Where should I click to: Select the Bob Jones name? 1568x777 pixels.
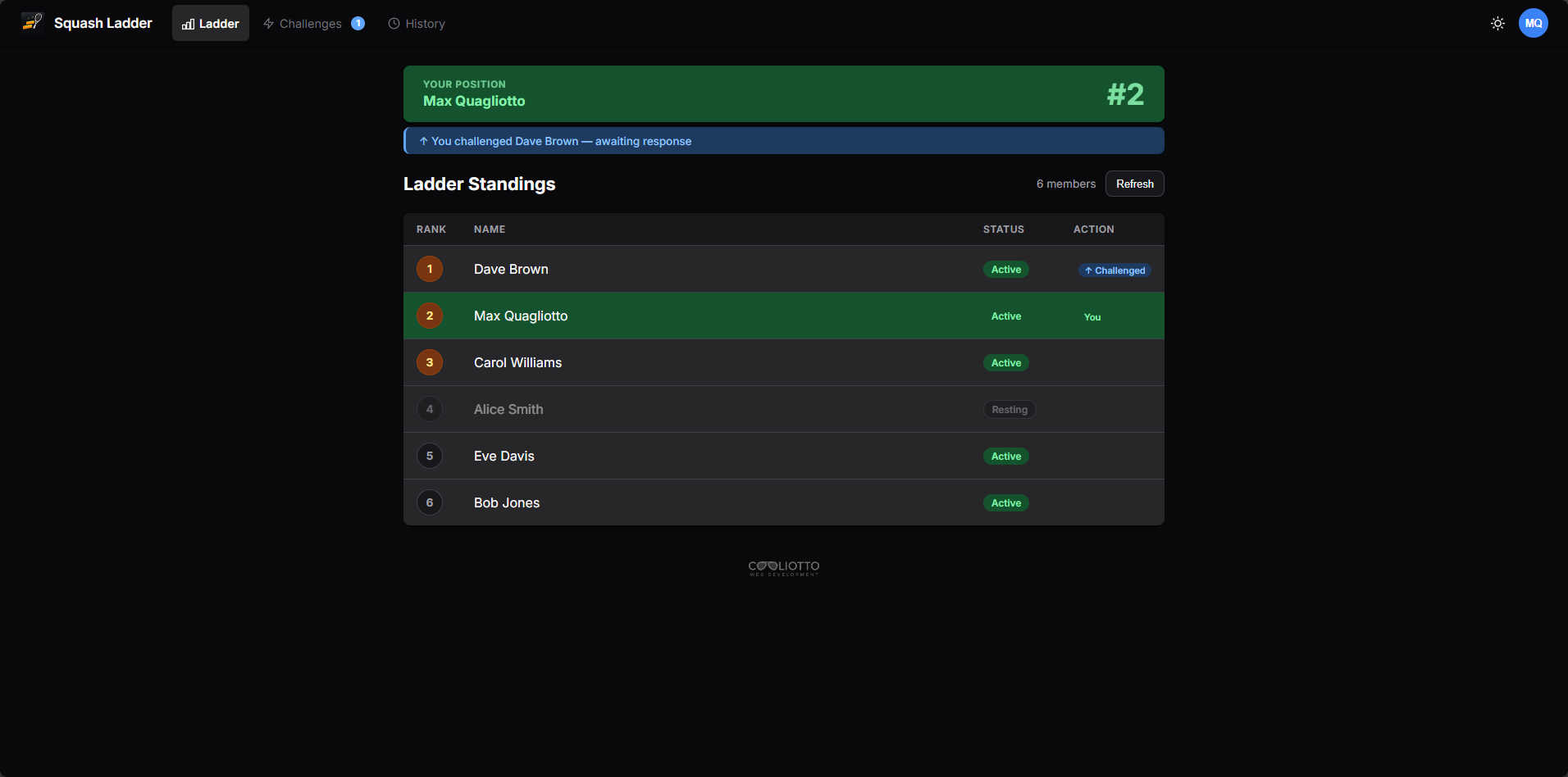(507, 502)
